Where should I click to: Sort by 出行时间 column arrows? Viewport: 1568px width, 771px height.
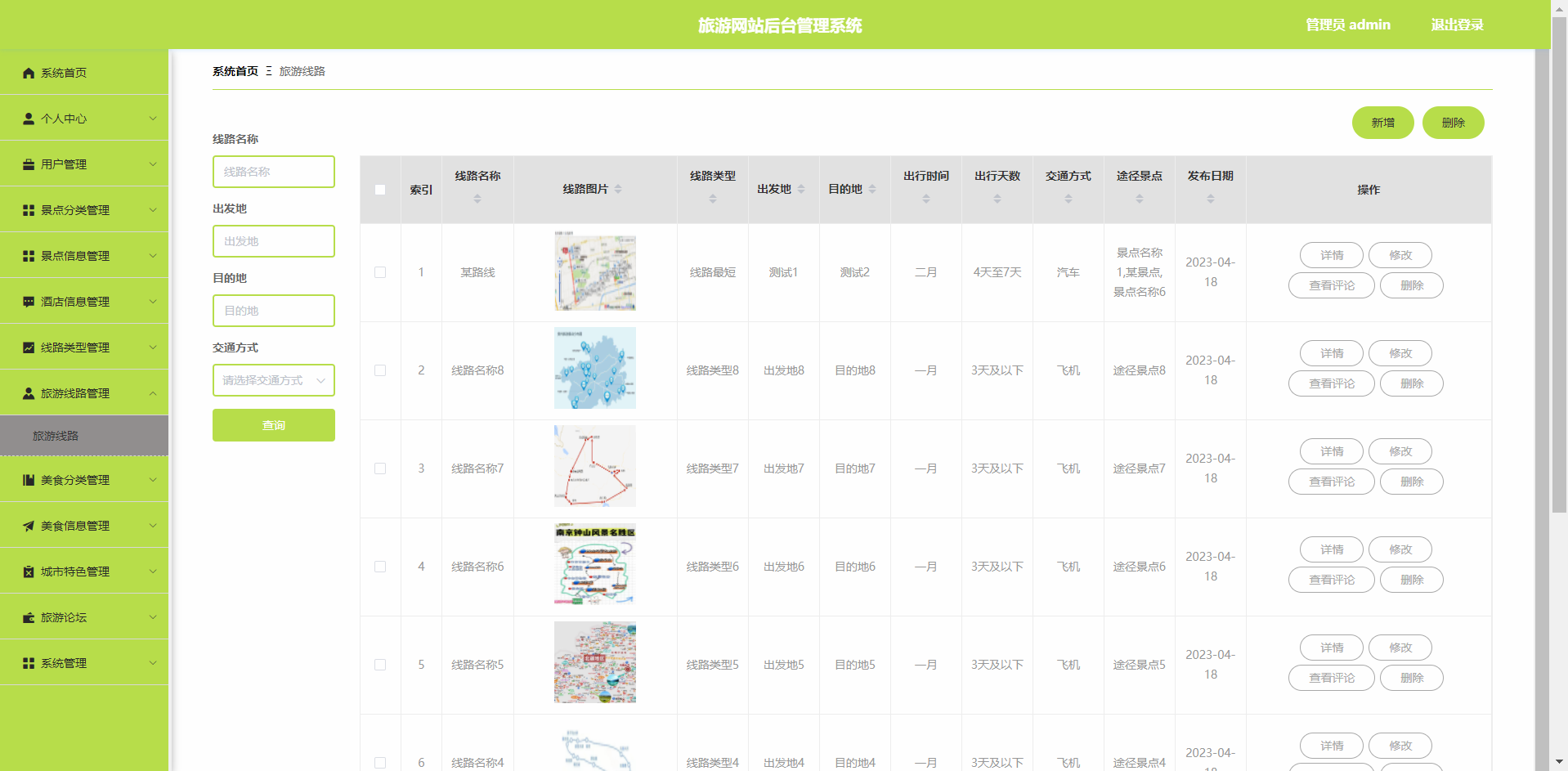point(926,199)
